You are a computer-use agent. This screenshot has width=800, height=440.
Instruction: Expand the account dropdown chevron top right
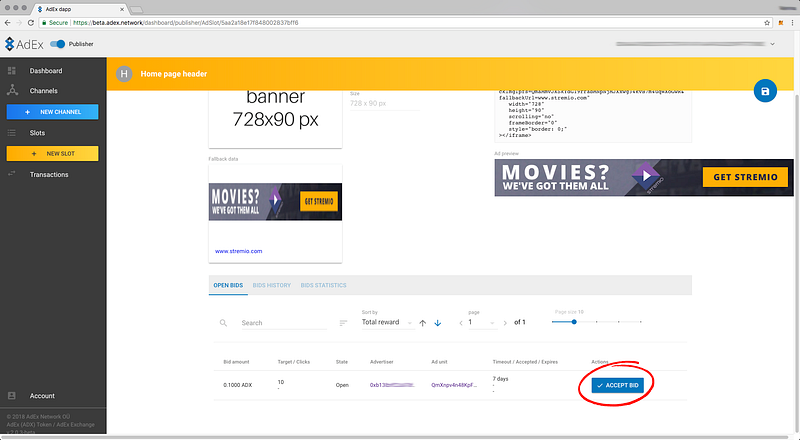click(x=772, y=44)
